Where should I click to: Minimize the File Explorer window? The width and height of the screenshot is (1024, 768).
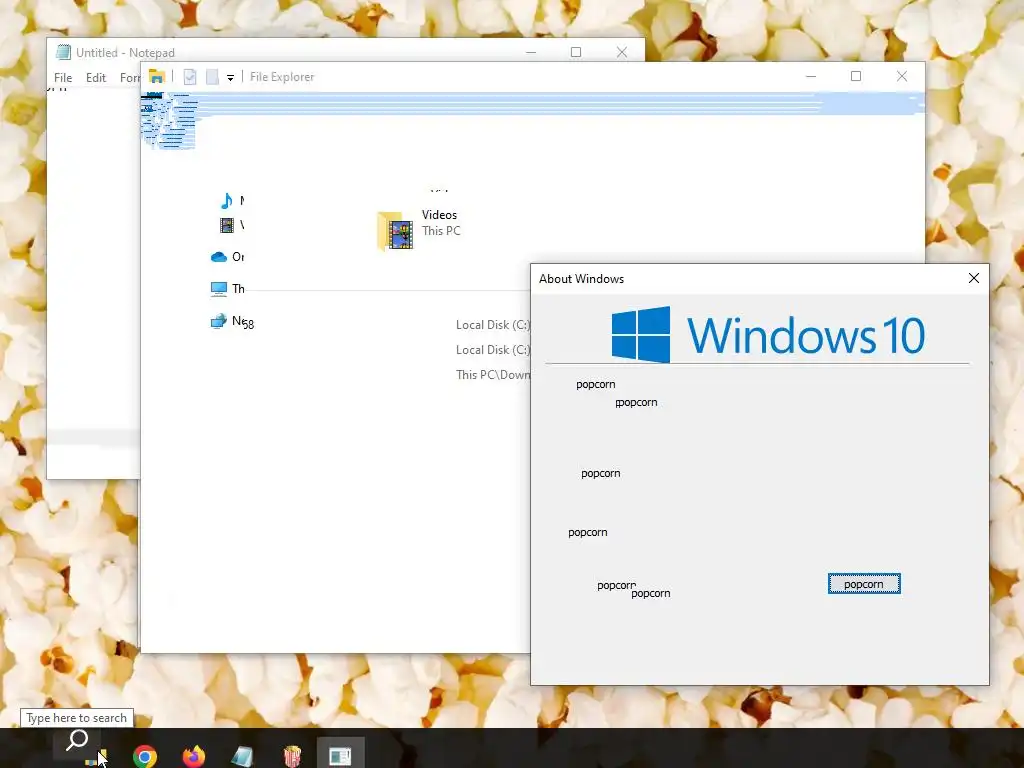point(811,76)
